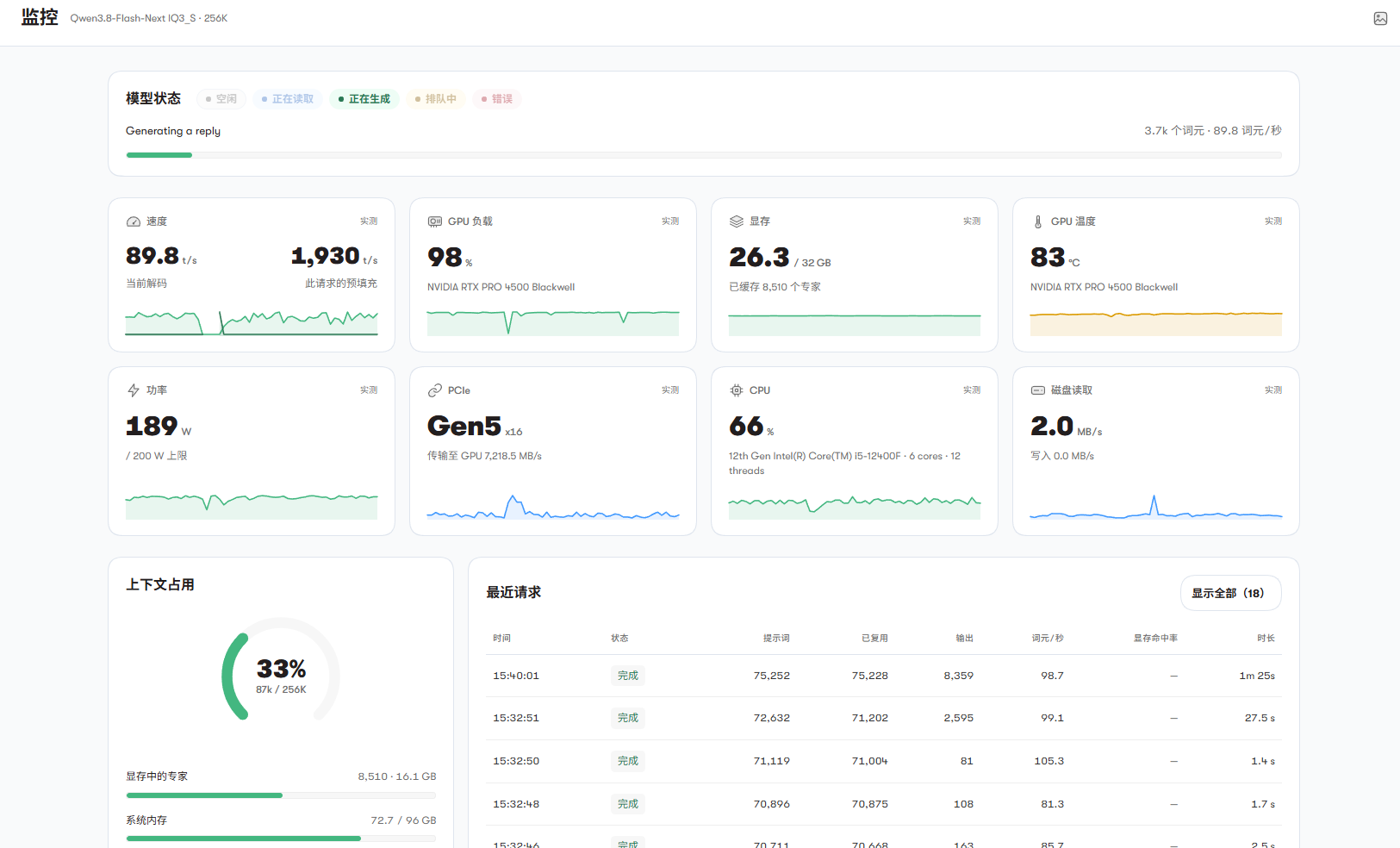This screenshot has width=1400, height=848.
Task: Click the speedometer icon beside 速度
Action: pyautogui.click(x=134, y=221)
